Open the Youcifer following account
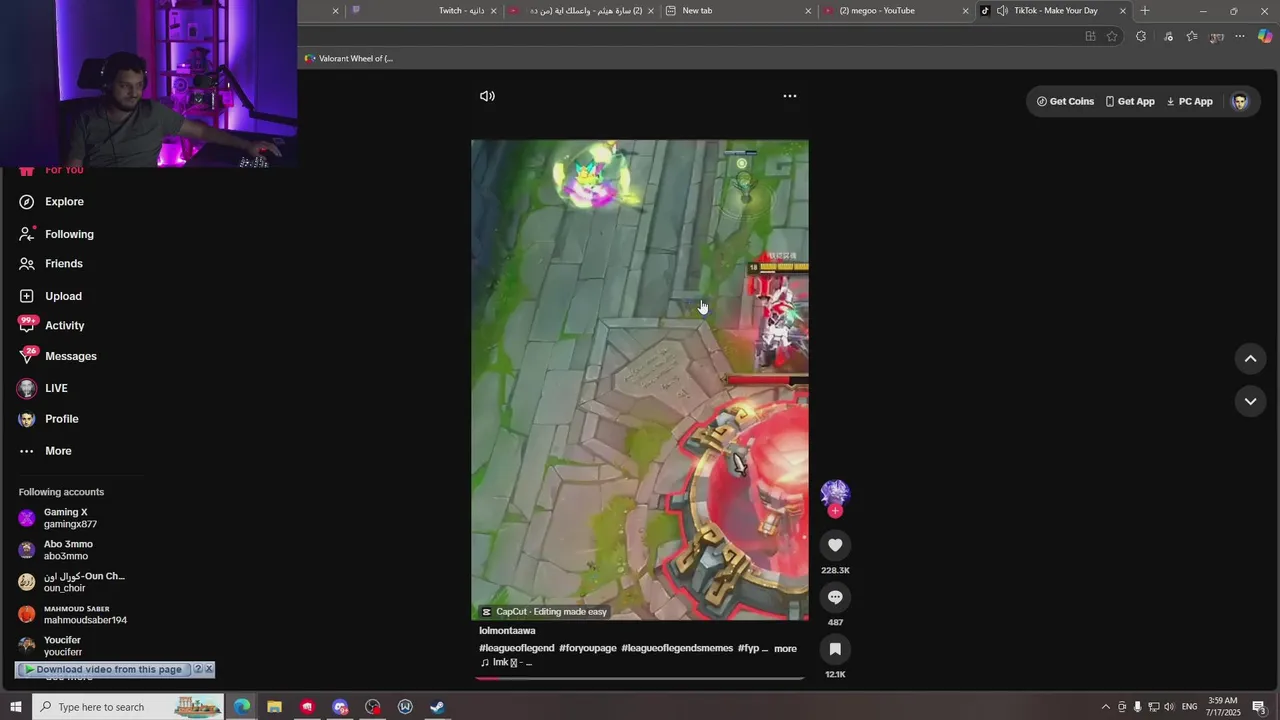 point(51,646)
